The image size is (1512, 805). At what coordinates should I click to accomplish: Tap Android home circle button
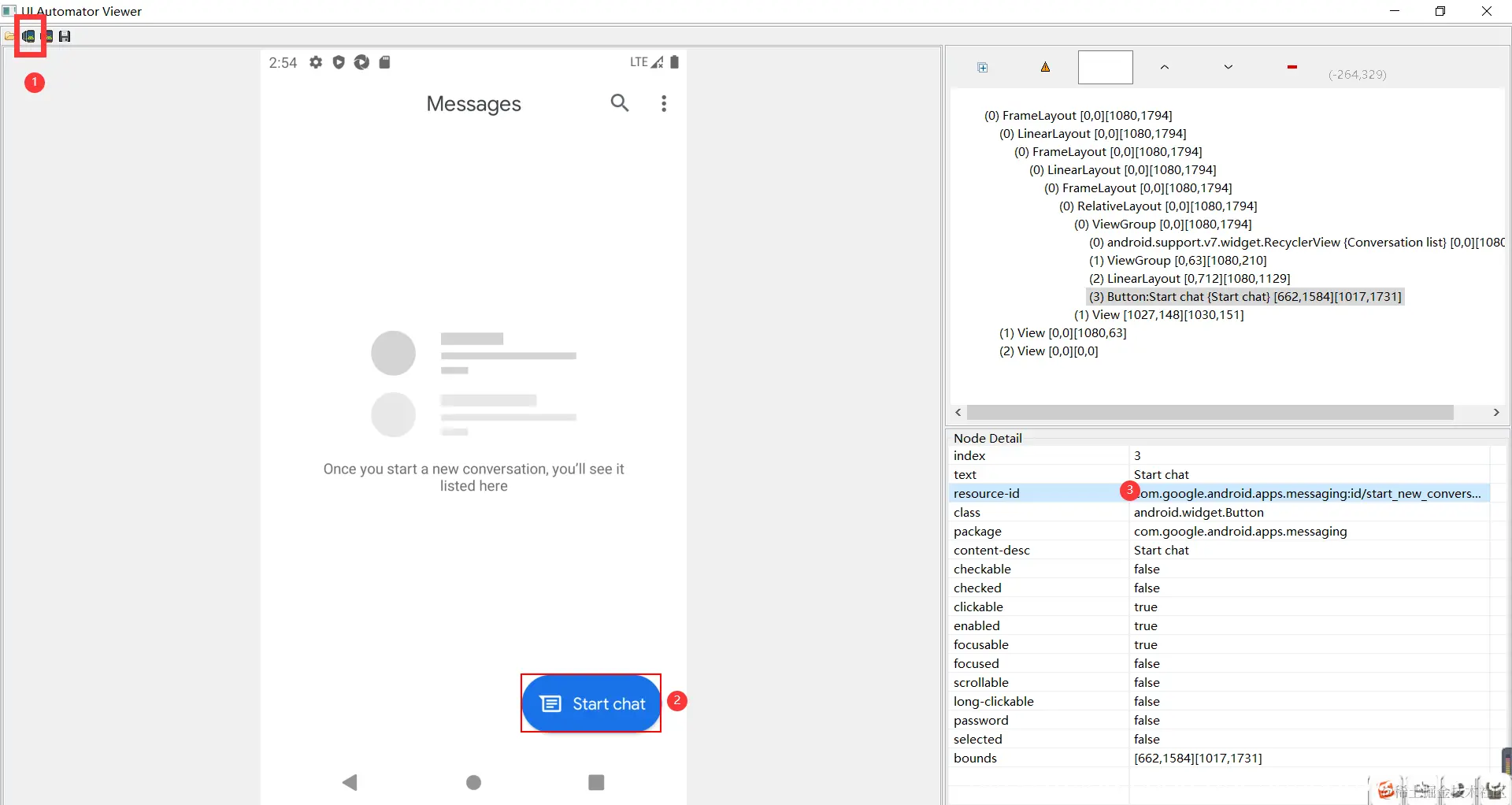pyautogui.click(x=473, y=782)
